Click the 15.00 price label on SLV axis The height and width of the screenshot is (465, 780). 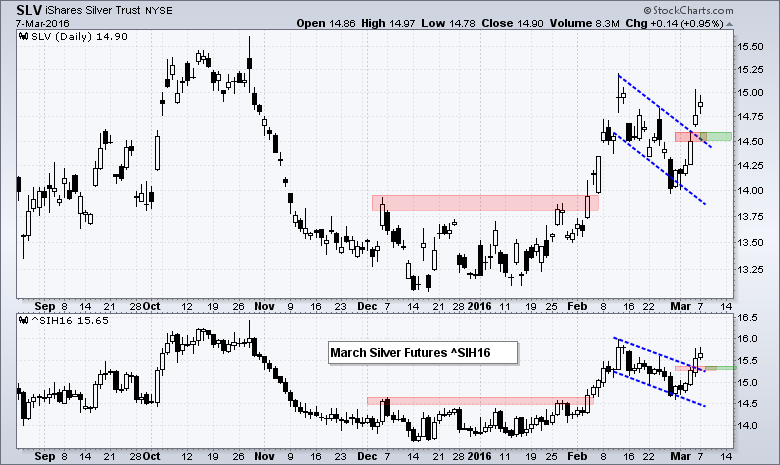click(750, 93)
